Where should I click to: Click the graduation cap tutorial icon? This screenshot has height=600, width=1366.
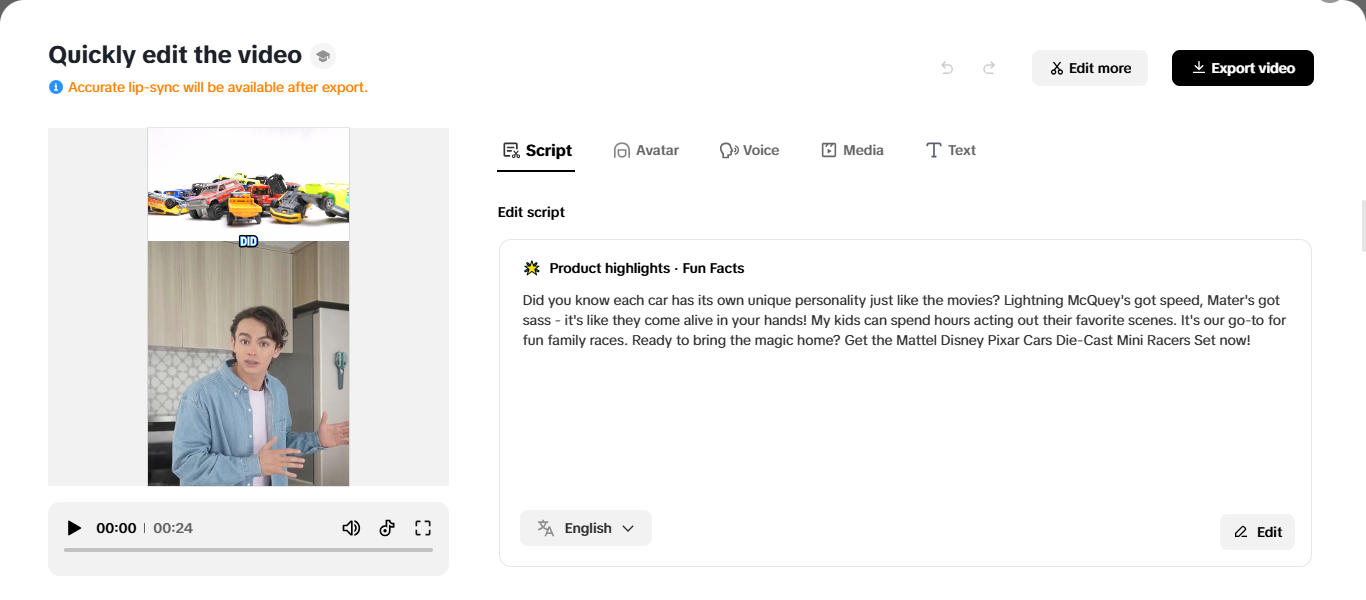322,56
